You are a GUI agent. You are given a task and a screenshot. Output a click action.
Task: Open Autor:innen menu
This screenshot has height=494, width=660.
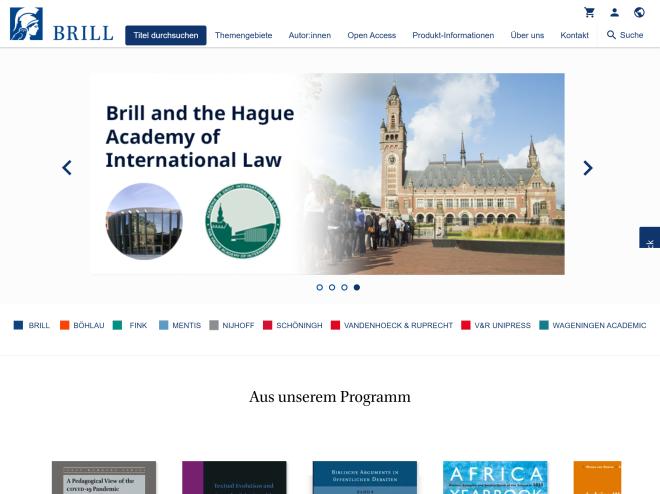click(309, 35)
